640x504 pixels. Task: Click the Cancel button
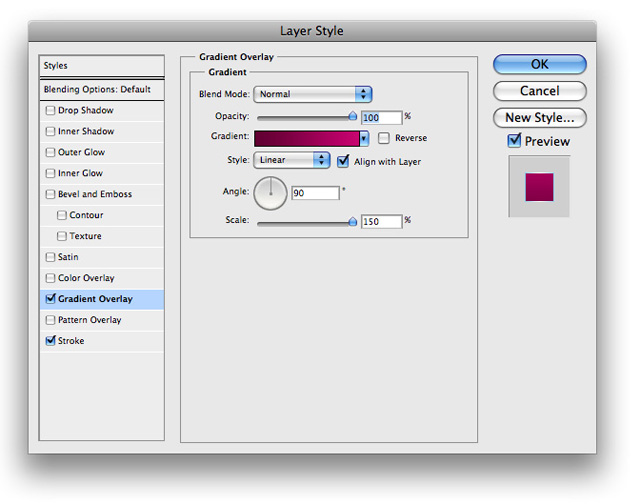(540, 91)
